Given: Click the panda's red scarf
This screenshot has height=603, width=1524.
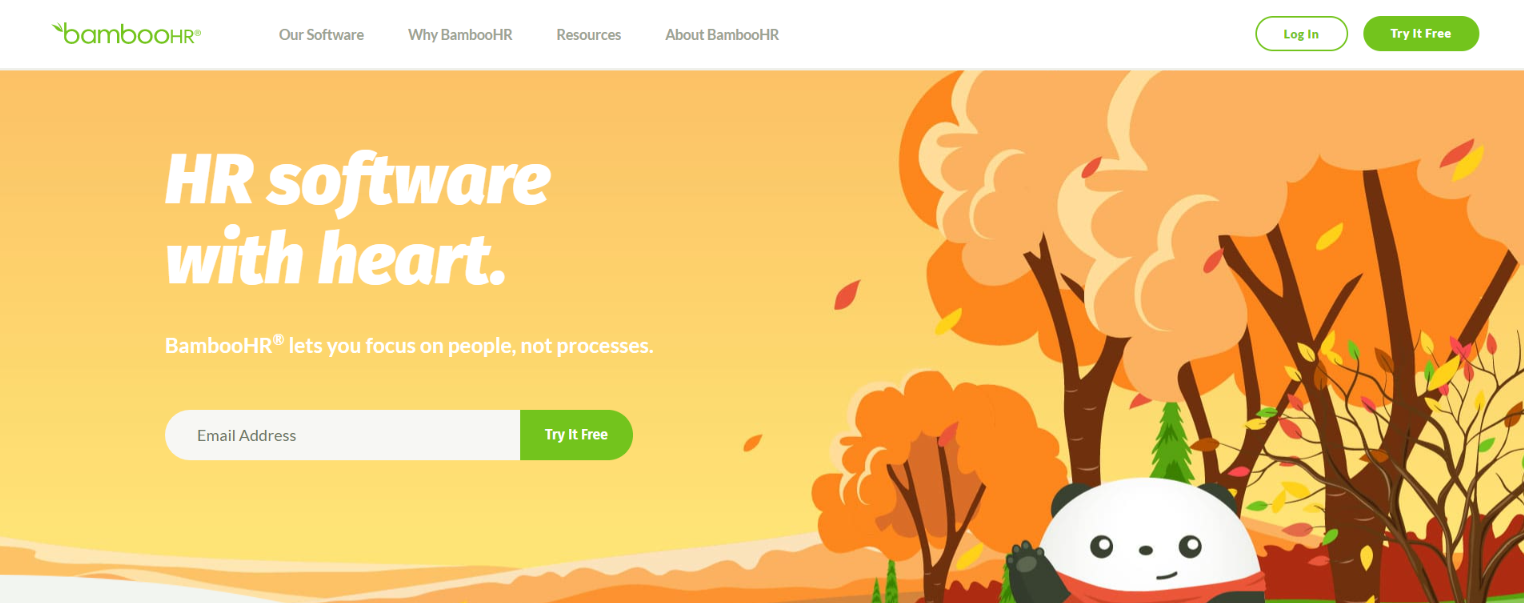Looking at the screenshot, I should [1150, 590].
